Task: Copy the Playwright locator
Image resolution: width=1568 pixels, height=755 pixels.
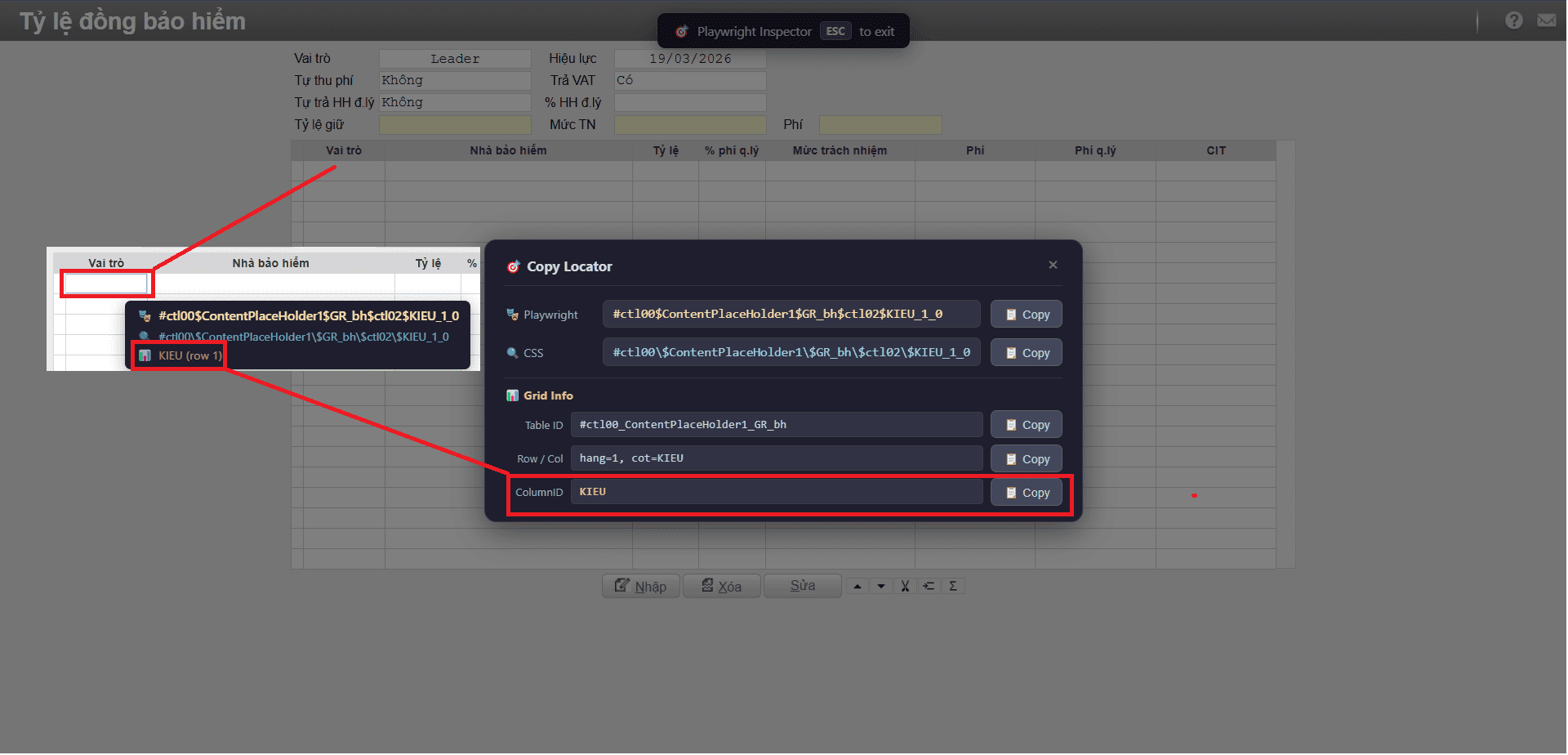Action: coord(1027,315)
